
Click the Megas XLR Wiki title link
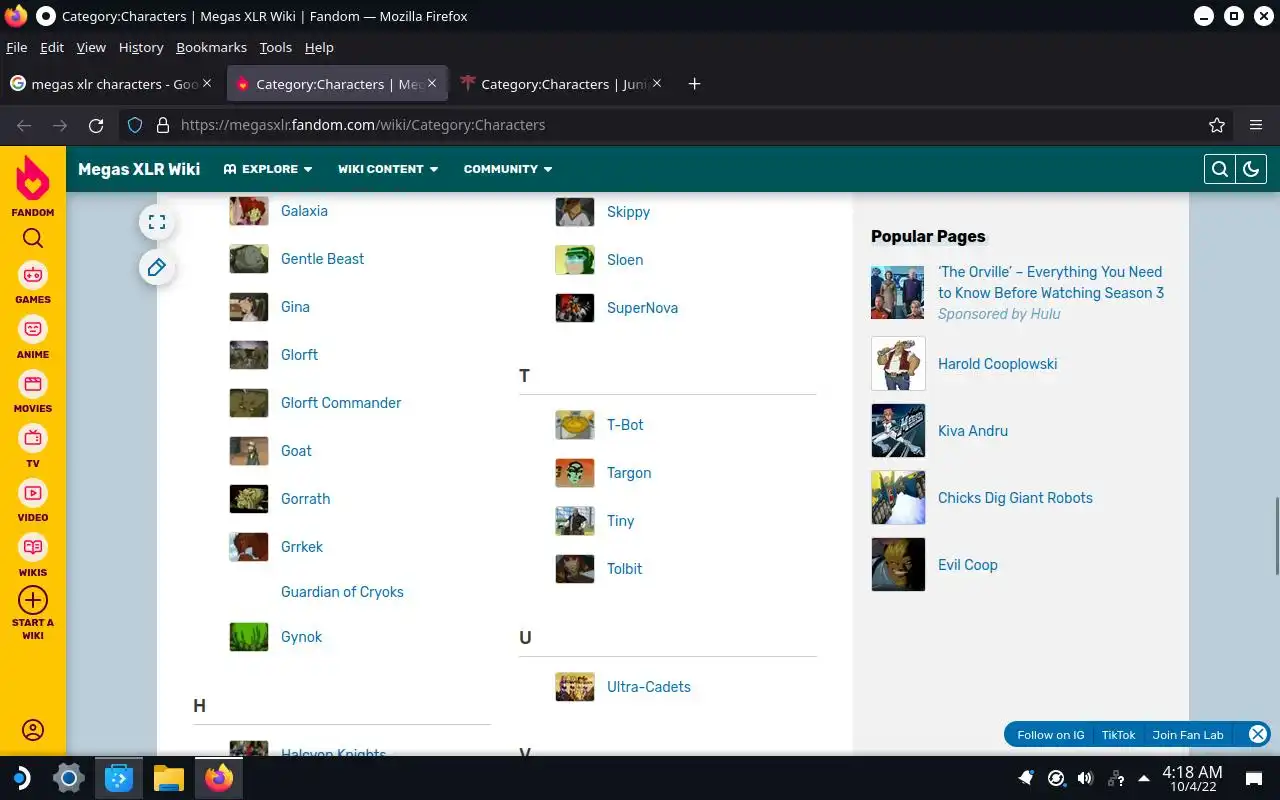click(139, 169)
